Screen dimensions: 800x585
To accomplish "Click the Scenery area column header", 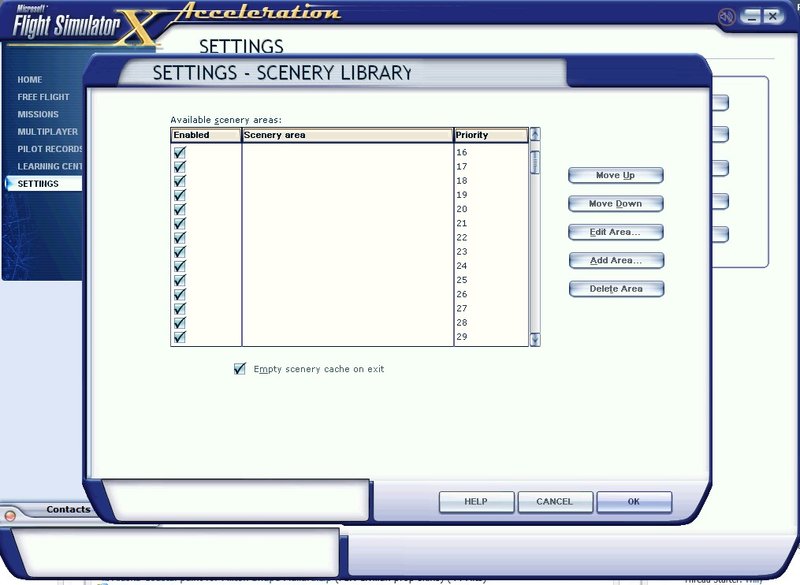I will (347, 135).
